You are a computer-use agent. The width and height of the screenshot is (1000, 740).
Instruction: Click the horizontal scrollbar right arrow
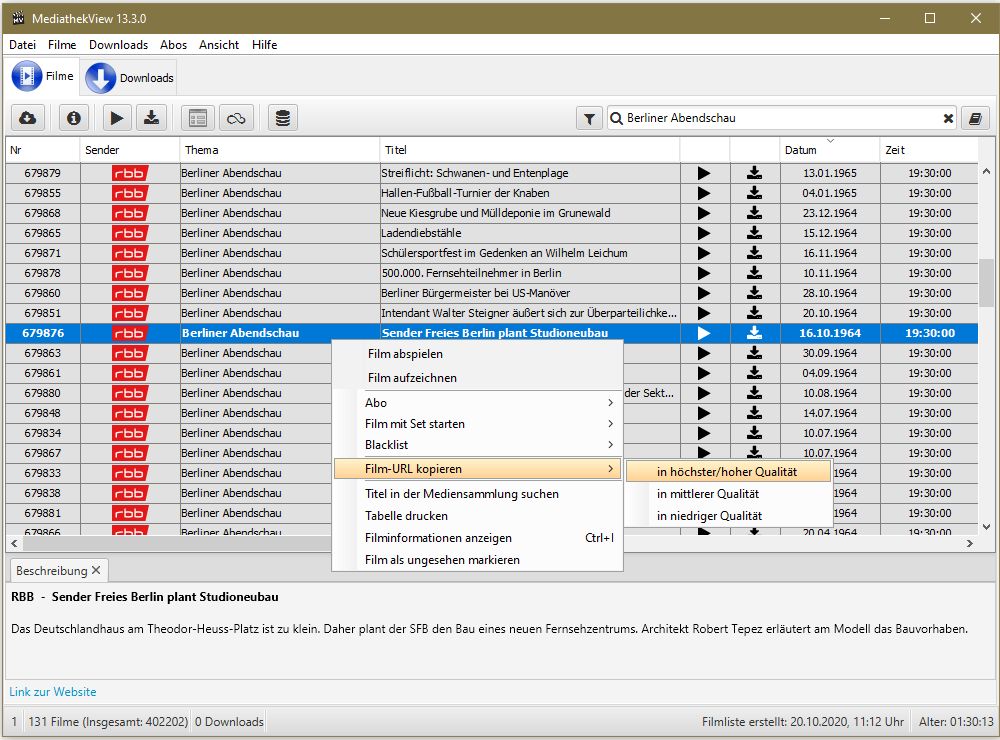970,544
